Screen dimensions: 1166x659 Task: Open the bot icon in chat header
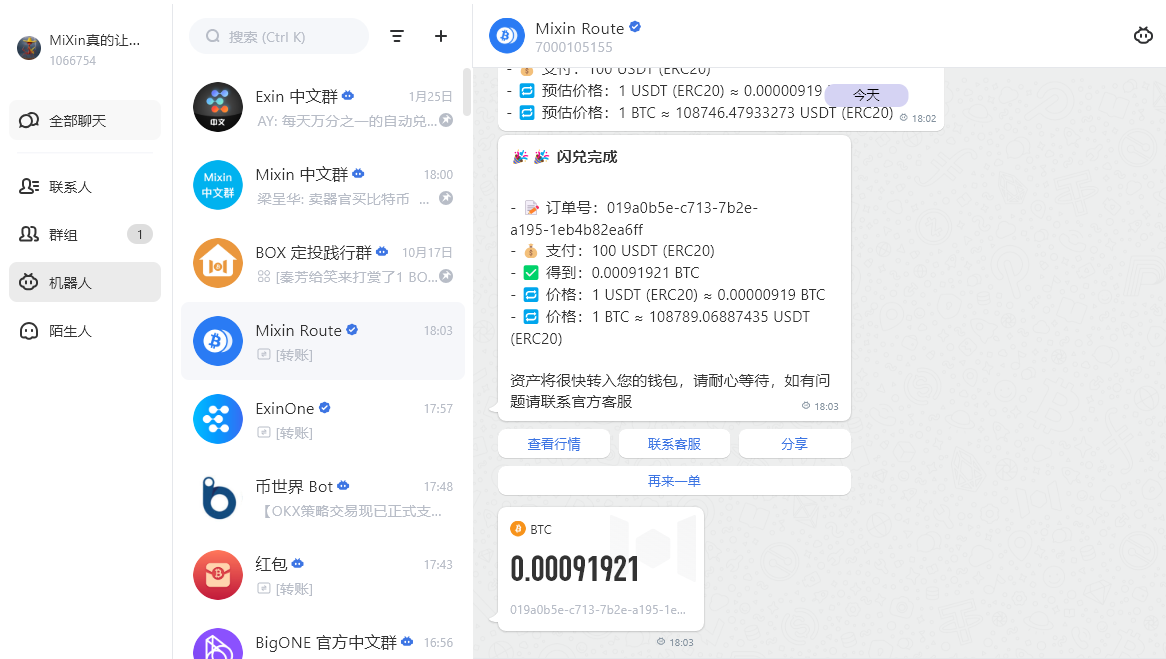coord(1143,36)
